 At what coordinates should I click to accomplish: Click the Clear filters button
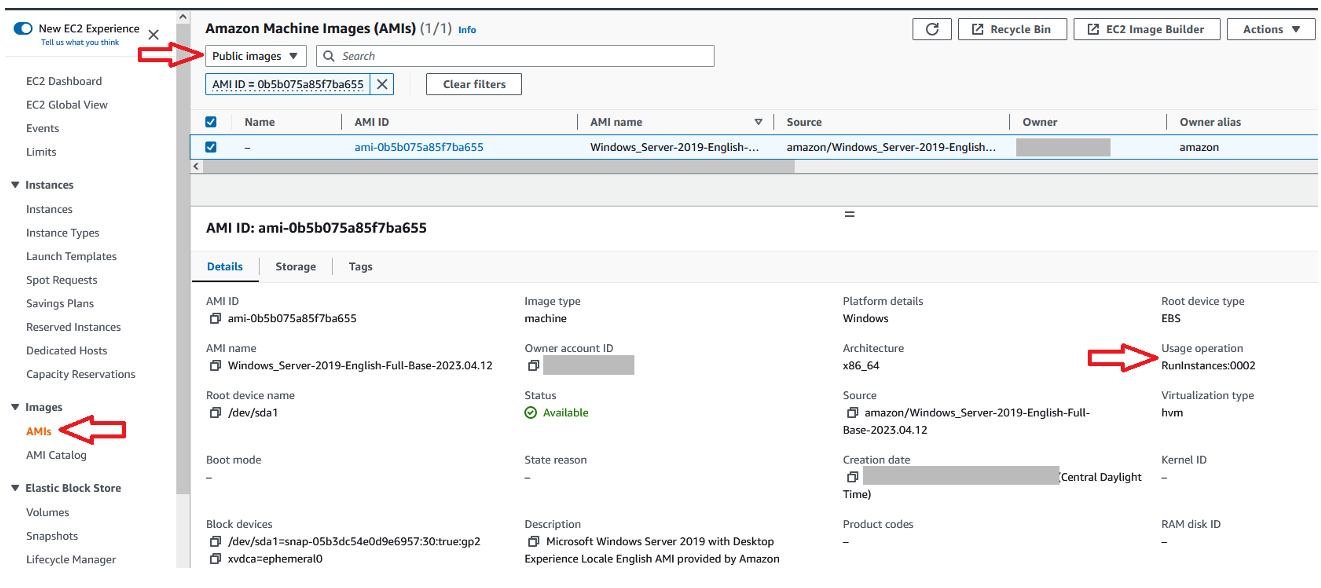474,84
